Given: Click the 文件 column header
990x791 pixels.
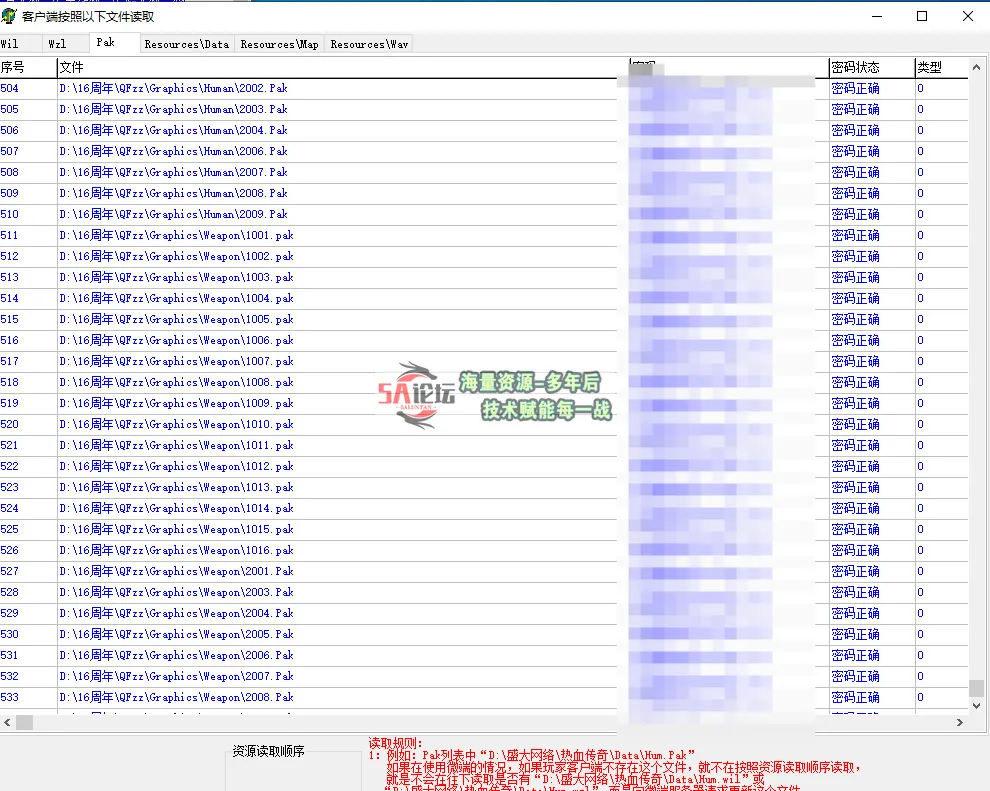Looking at the screenshot, I should click(x=343, y=68).
